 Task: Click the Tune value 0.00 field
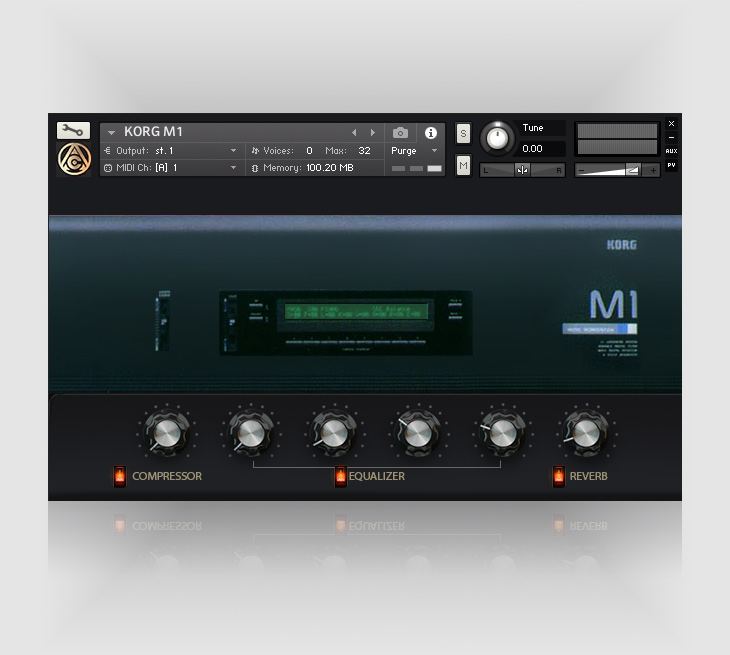541,149
